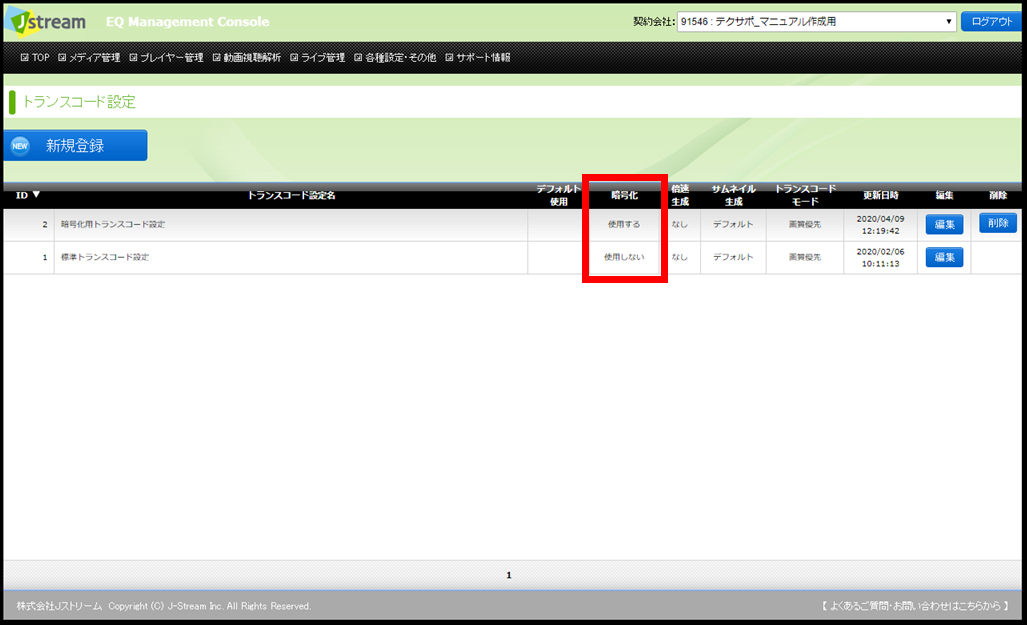The width and height of the screenshot is (1027, 625).
Task: Click the NEW badge icon on 新規登録
Action: [x=20, y=146]
